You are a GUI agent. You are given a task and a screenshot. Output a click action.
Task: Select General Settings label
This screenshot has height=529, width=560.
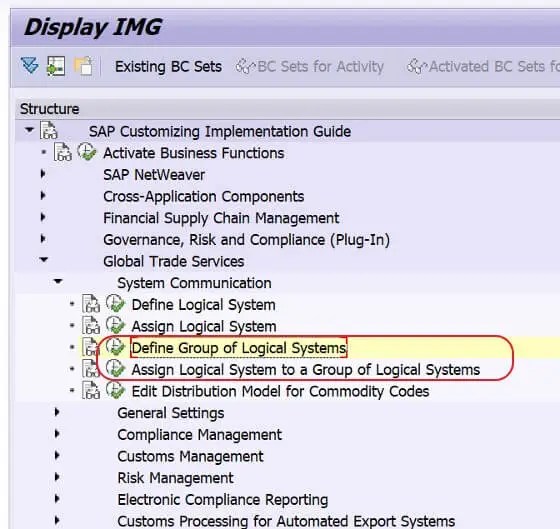pyautogui.click(x=171, y=413)
